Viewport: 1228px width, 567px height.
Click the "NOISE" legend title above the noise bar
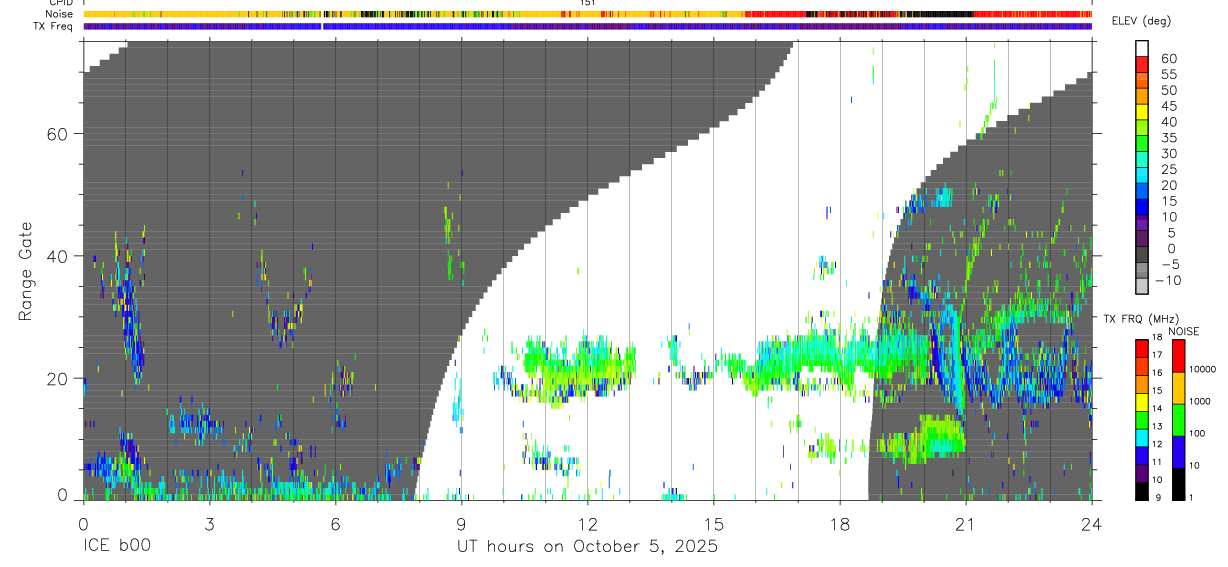tap(1184, 331)
